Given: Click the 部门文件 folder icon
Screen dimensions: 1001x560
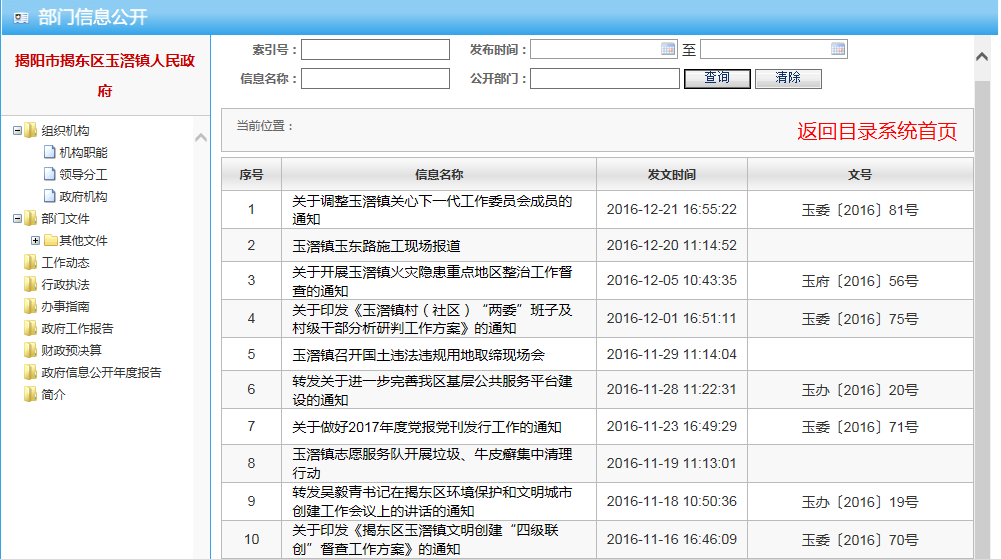Looking at the screenshot, I should pos(30,218).
